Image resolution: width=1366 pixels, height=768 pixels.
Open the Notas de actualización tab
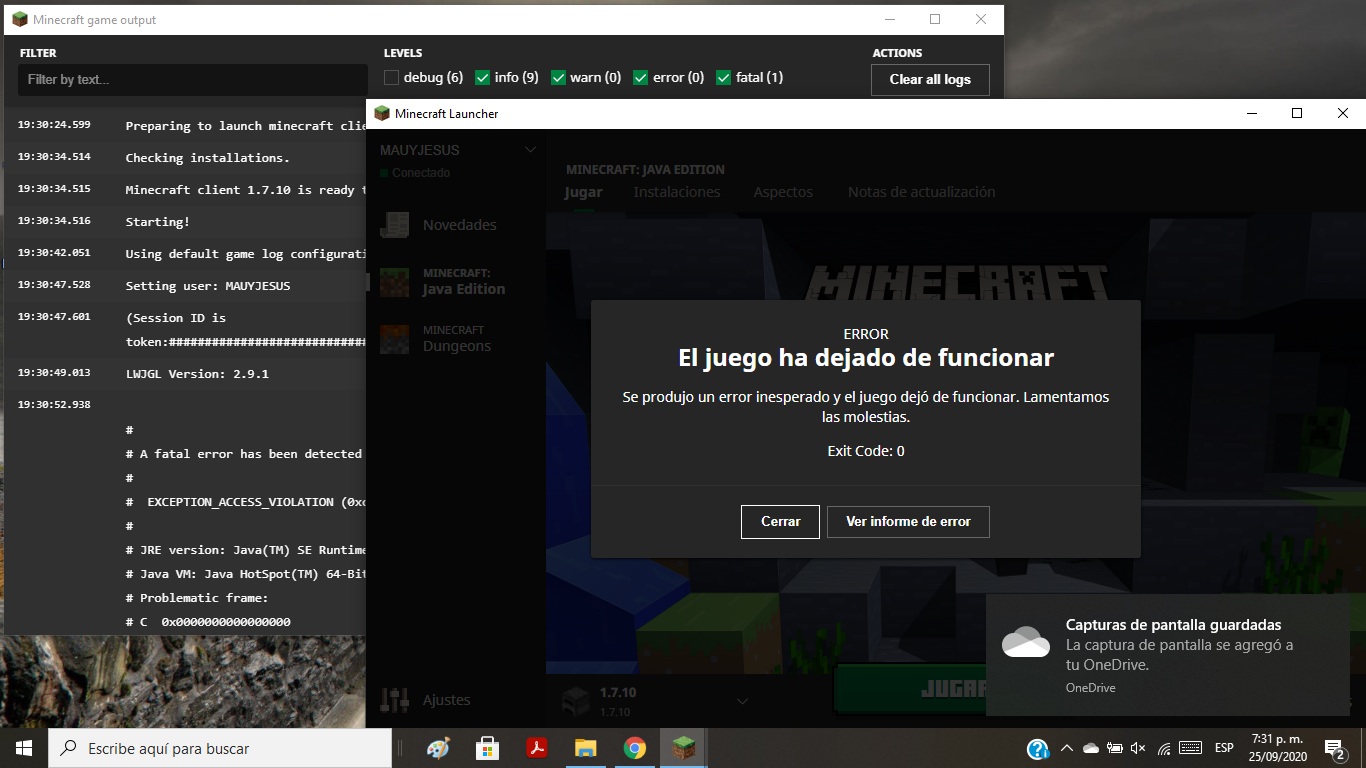point(922,192)
